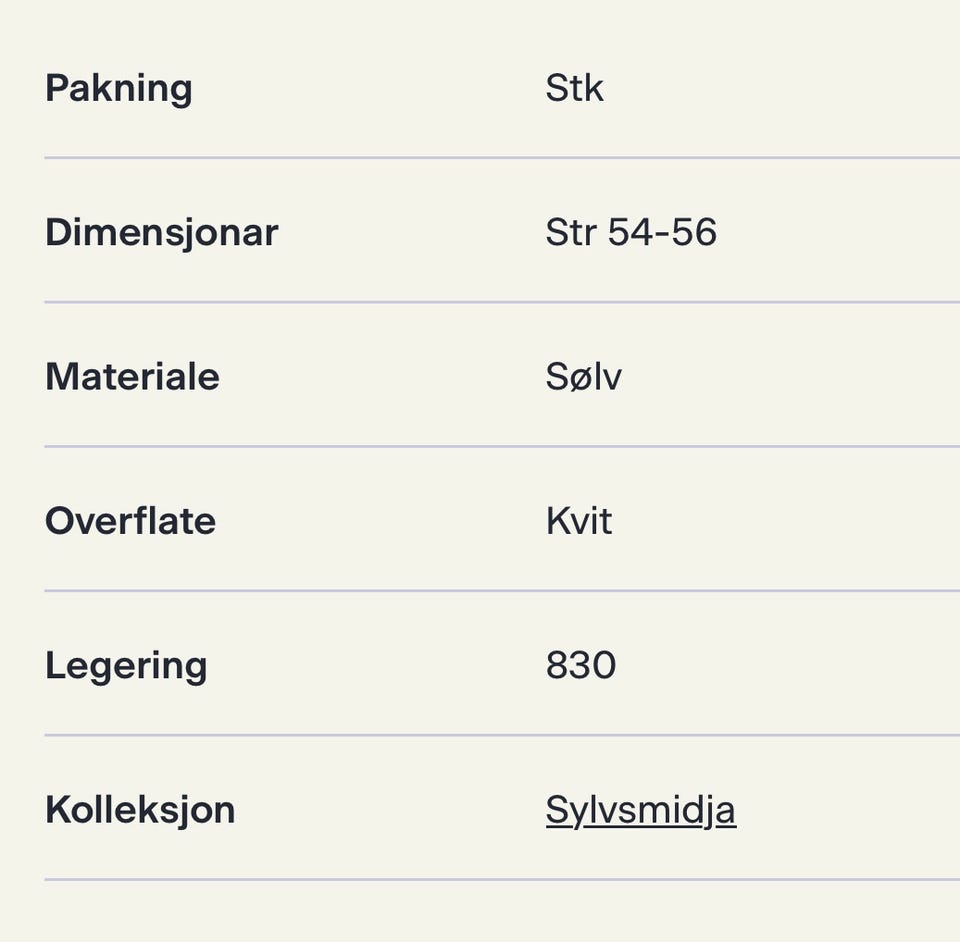Click the Dimensjonar row label
This screenshot has width=960, height=942.
(x=162, y=233)
